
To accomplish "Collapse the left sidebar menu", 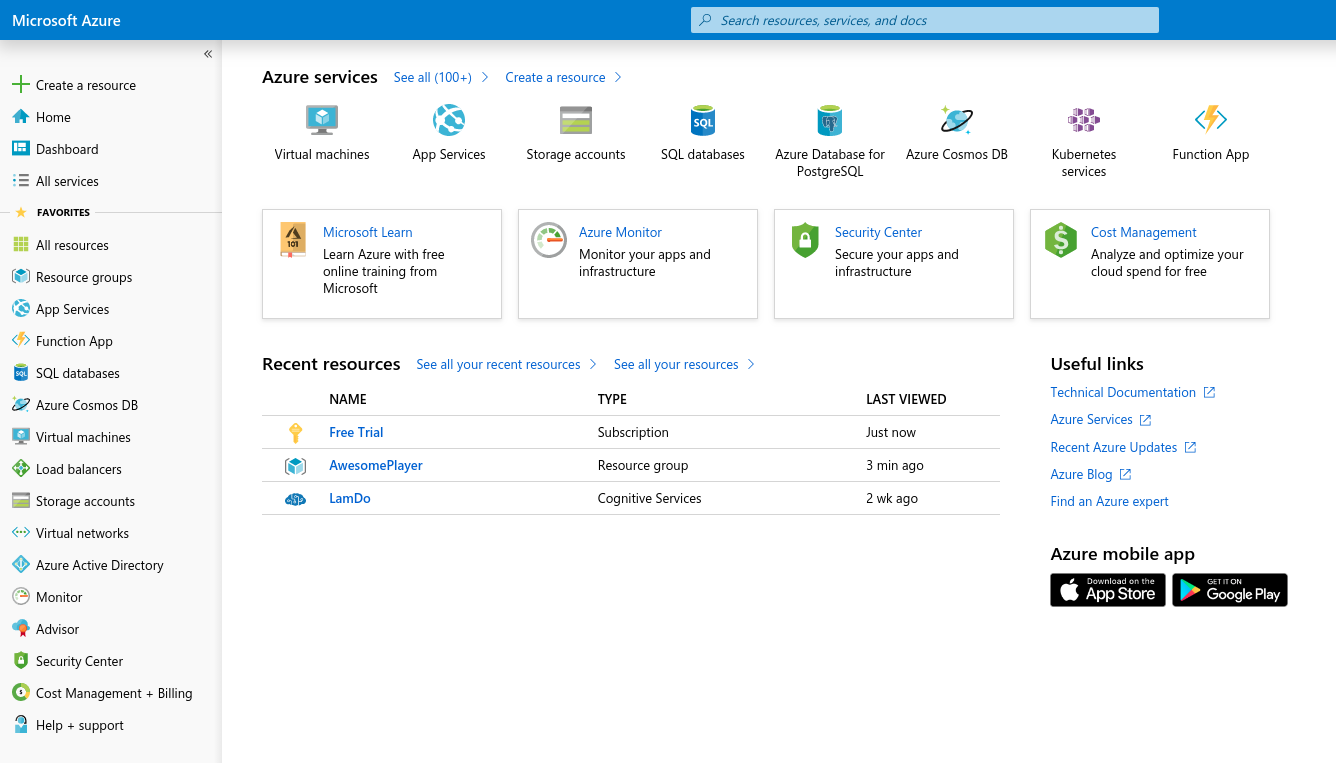I will coord(208,54).
